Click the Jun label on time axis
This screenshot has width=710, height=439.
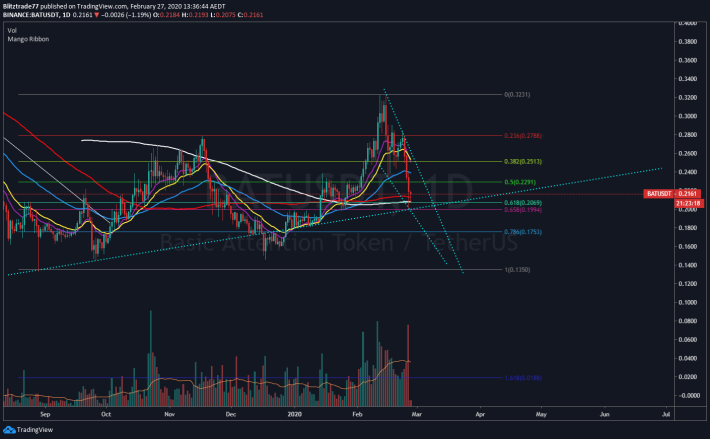(x=604, y=414)
